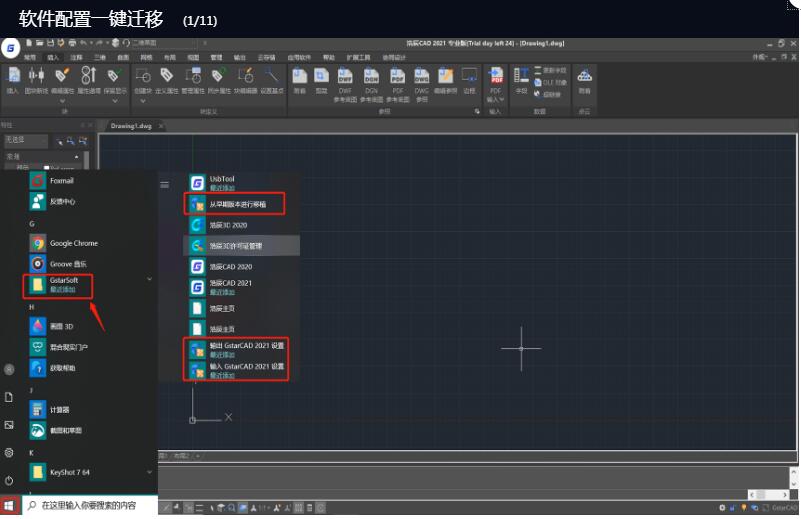Click the 边框 frame ribbon icon
The image size is (801, 519).
[469, 81]
